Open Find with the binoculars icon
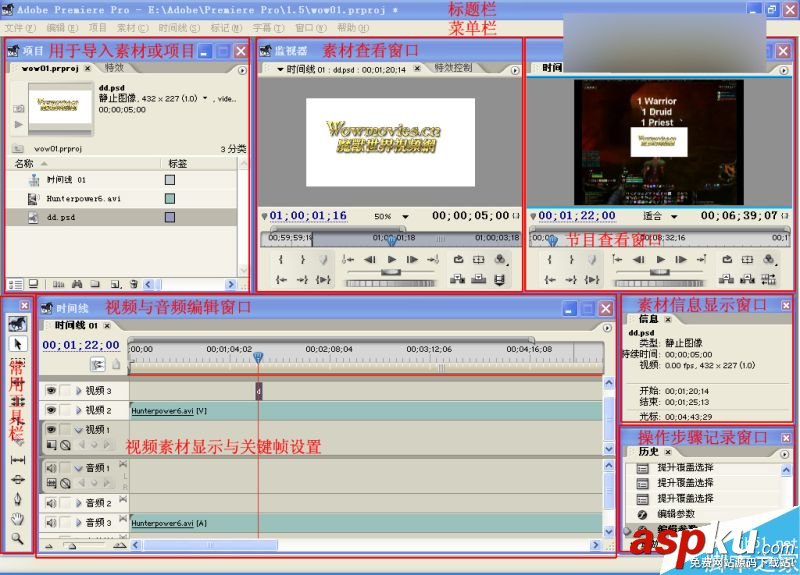The image size is (800, 575). pos(77,284)
